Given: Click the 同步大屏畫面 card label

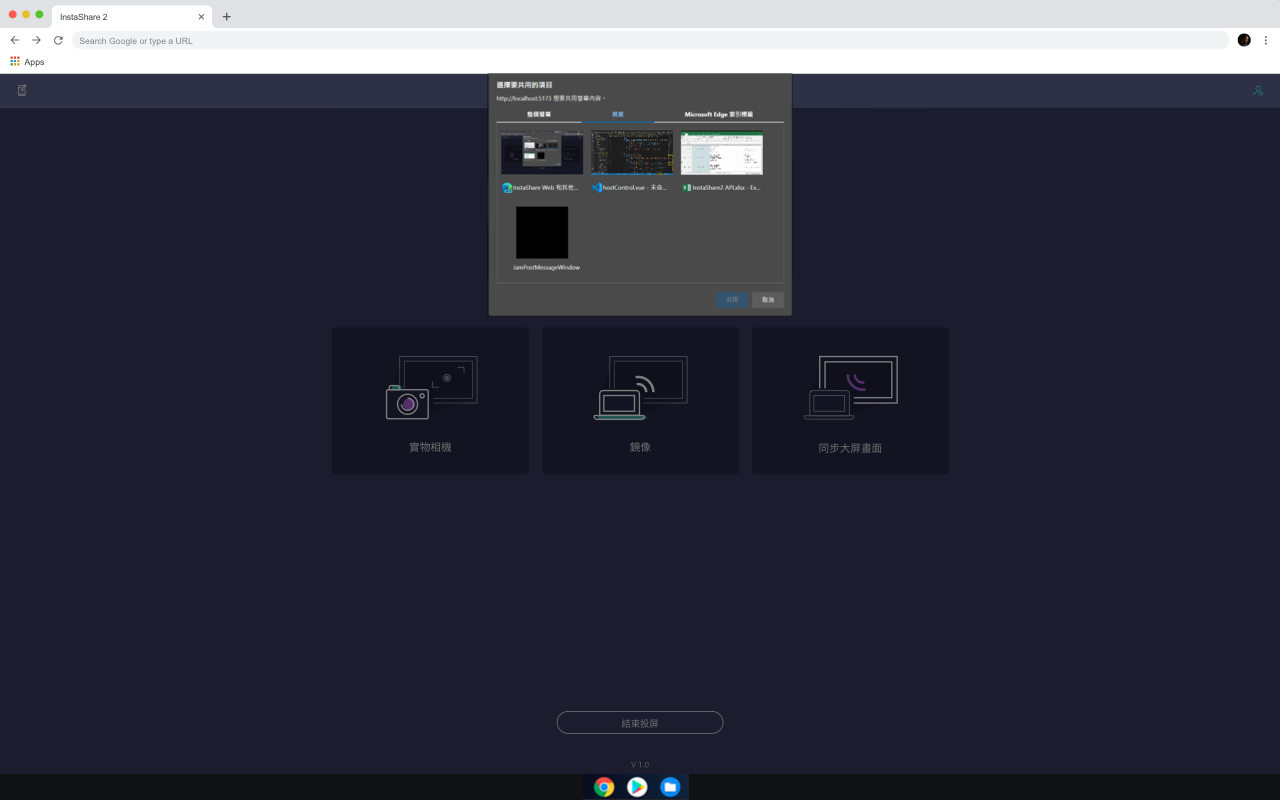Looking at the screenshot, I should [x=850, y=448].
